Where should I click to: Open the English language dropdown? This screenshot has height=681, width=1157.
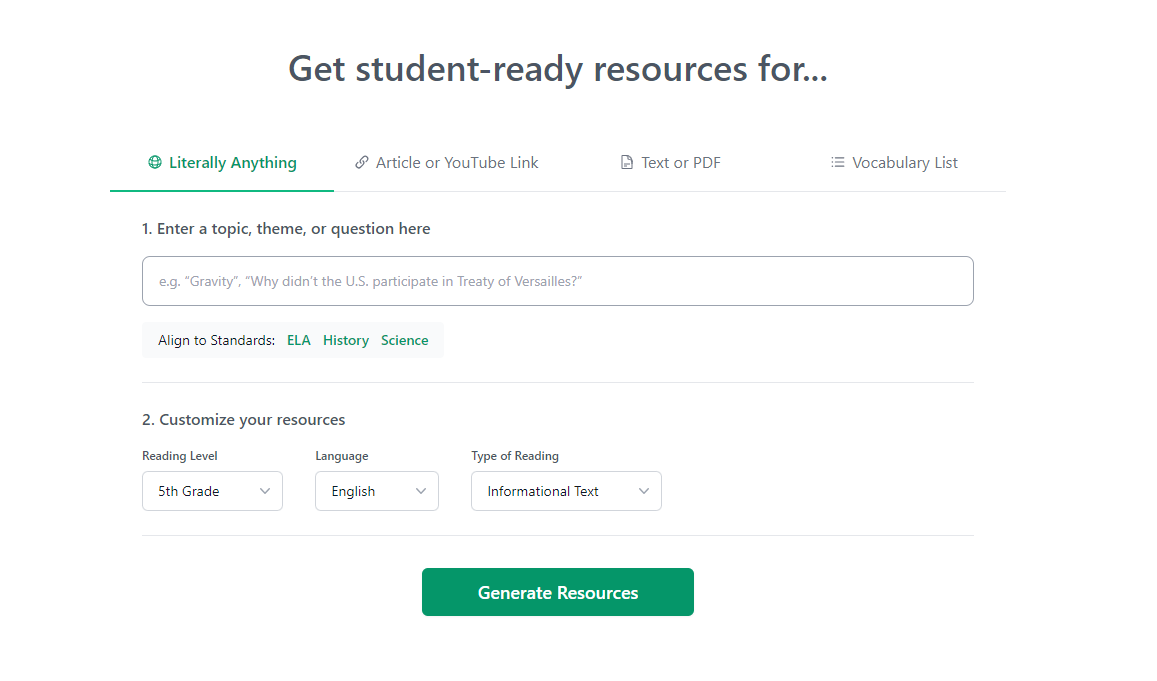point(376,491)
